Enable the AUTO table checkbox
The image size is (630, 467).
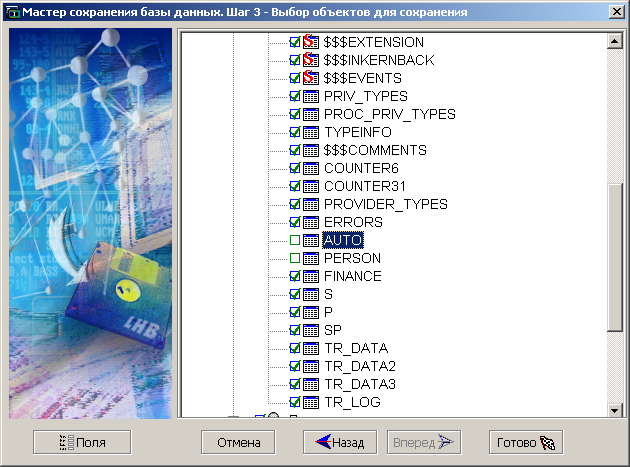(294, 240)
